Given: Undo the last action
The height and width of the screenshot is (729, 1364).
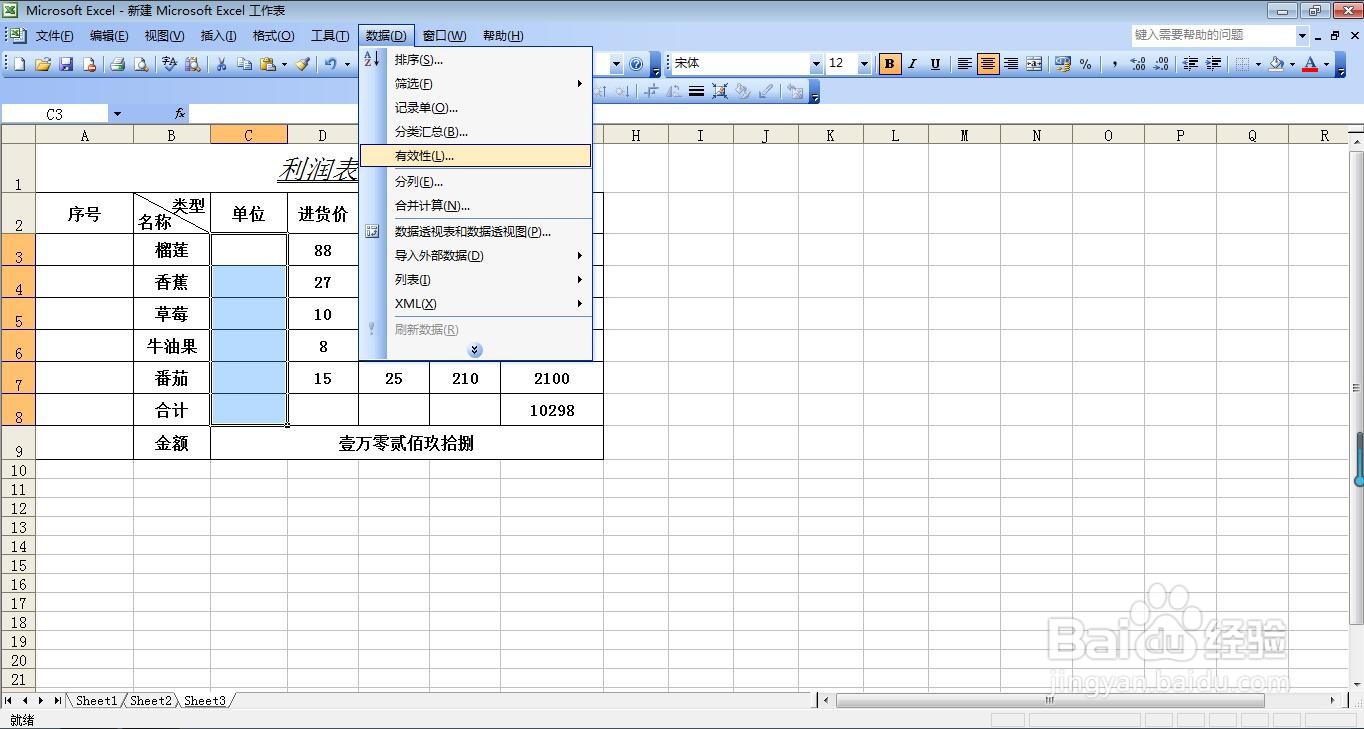Looking at the screenshot, I should pyautogui.click(x=331, y=64).
